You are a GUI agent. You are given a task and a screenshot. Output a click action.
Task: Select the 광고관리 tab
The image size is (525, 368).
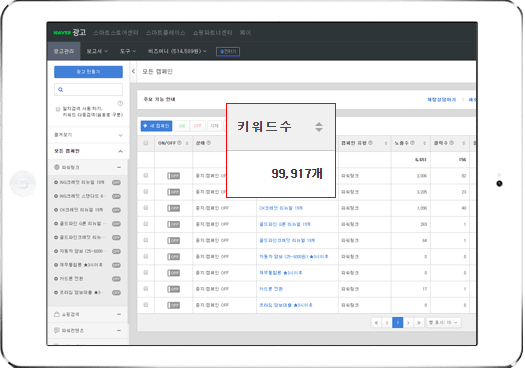pyautogui.click(x=64, y=51)
